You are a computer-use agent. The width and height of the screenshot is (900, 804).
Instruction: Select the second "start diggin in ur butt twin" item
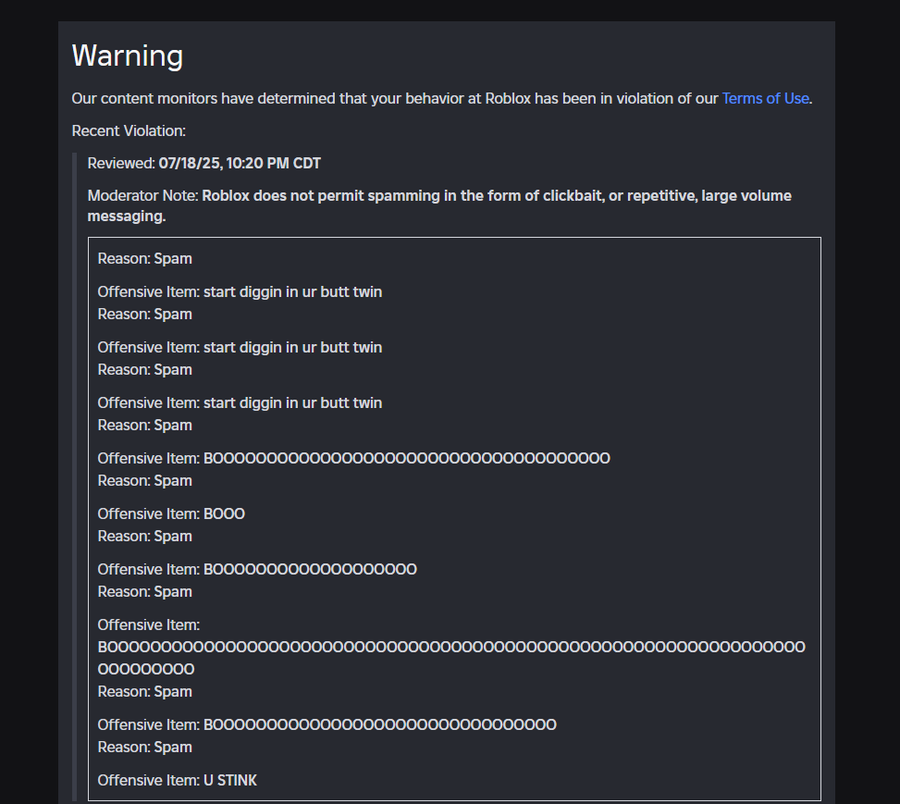click(292, 347)
